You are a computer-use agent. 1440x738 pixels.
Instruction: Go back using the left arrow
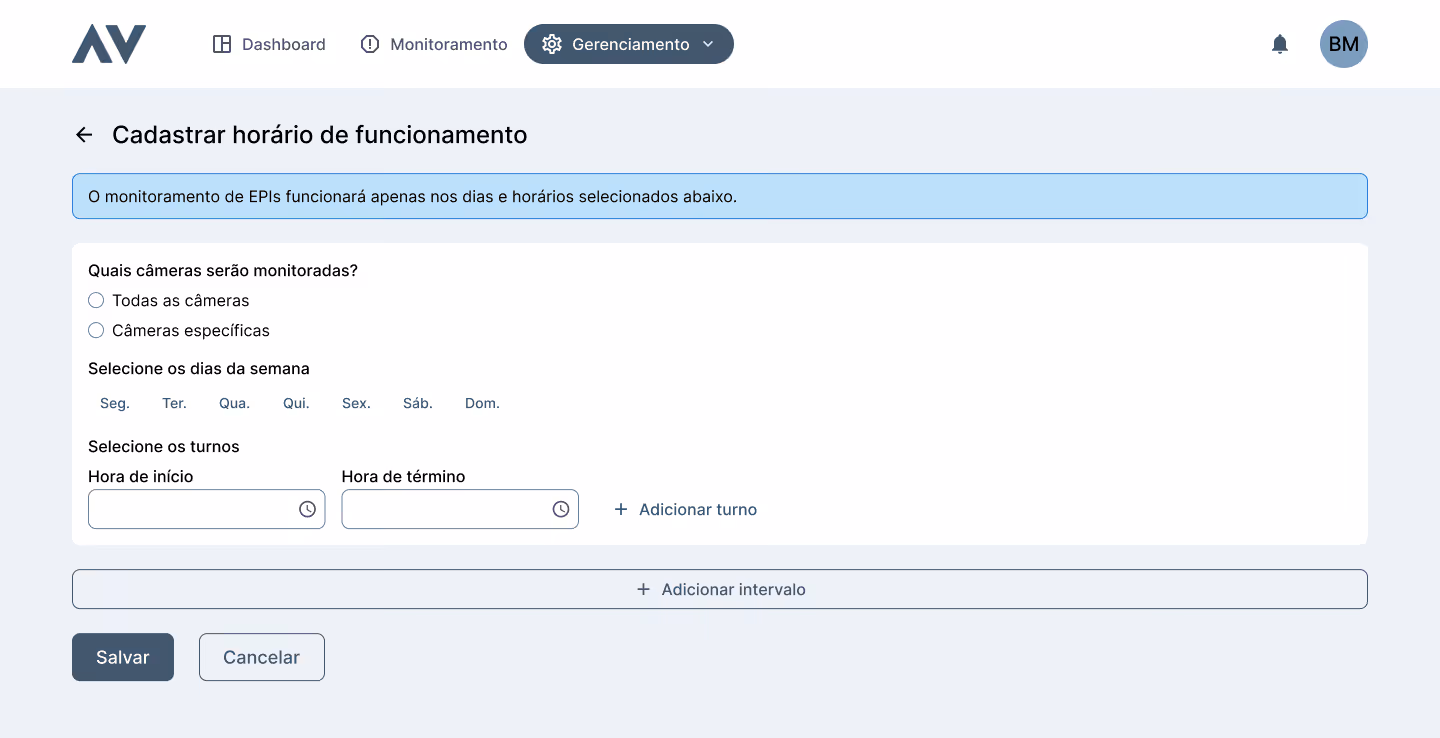pos(84,135)
